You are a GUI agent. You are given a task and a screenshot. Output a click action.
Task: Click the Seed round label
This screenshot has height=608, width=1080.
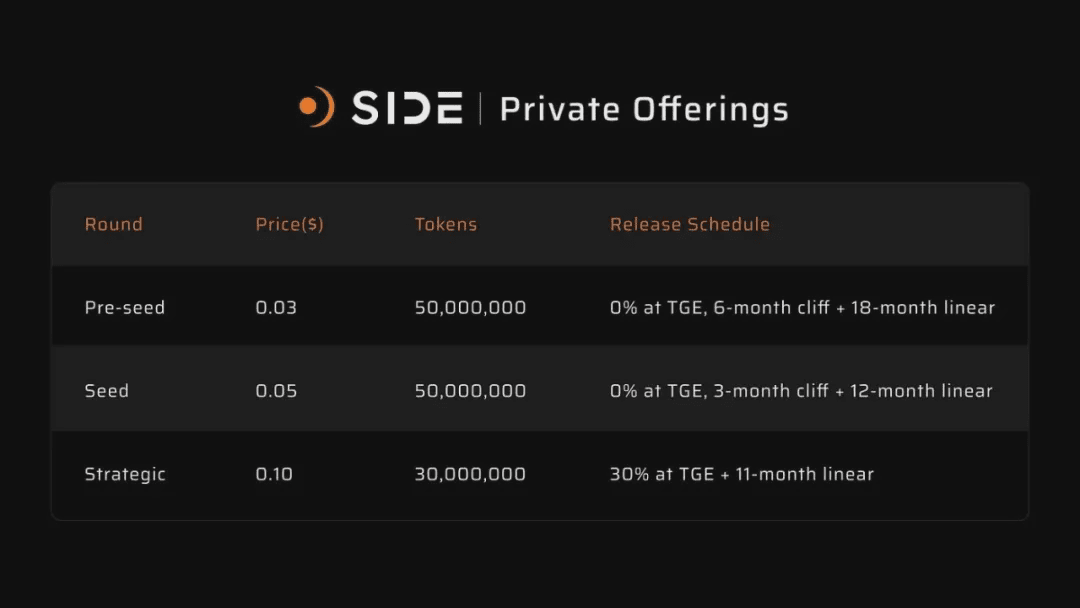pos(107,390)
